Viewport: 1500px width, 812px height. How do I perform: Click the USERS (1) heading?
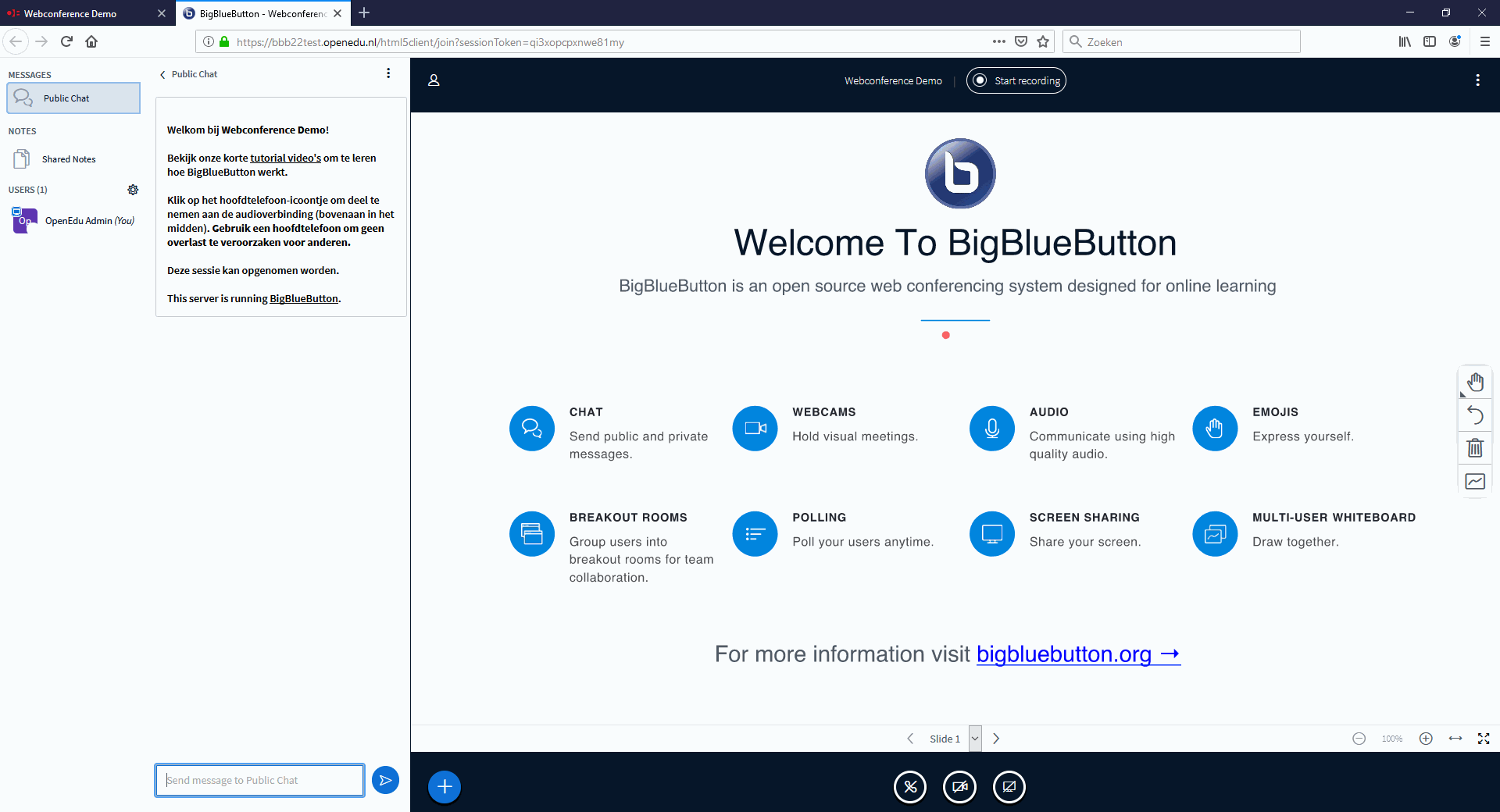coord(27,190)
